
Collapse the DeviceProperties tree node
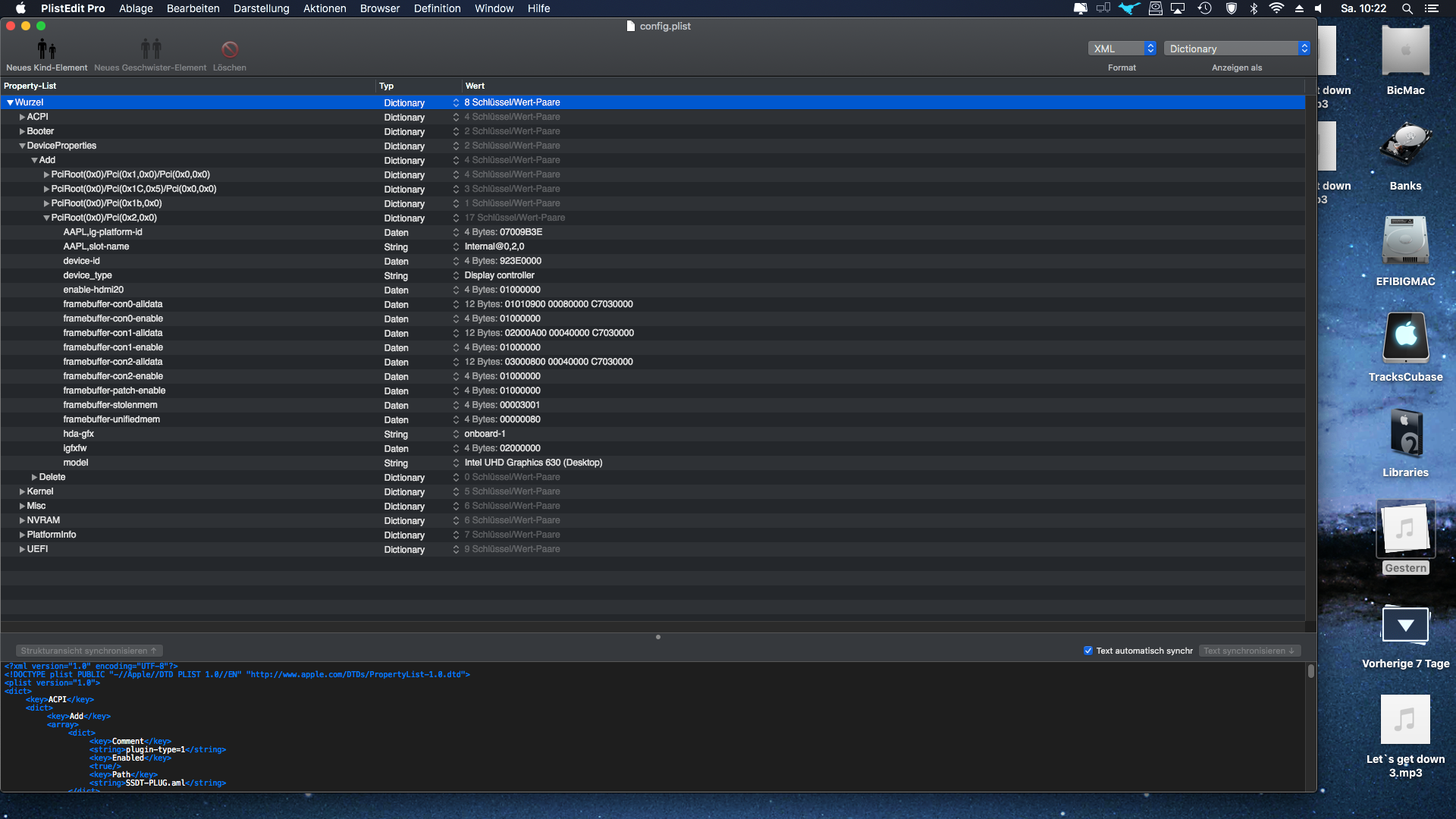coord(22,146)
